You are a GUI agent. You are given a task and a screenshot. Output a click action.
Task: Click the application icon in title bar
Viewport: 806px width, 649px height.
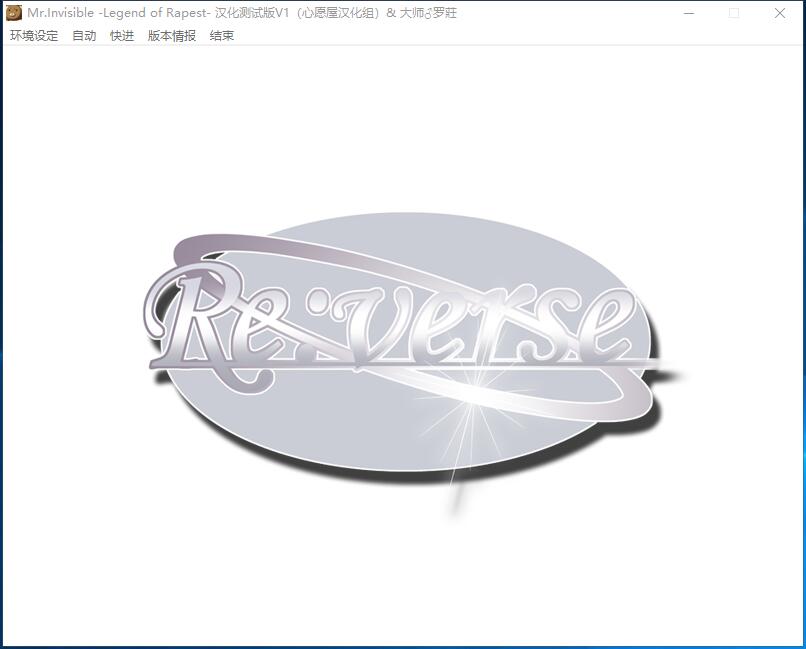[x=14, y=13]
